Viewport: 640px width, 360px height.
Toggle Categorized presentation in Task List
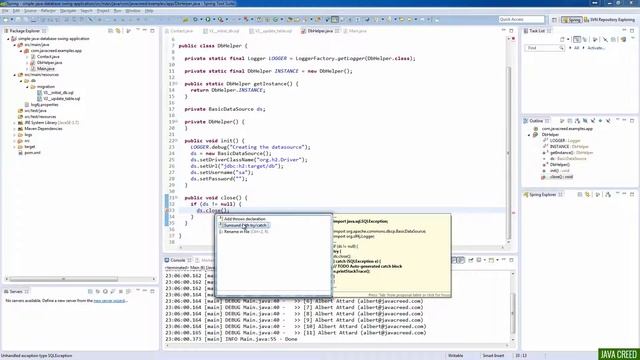point(577,39)
